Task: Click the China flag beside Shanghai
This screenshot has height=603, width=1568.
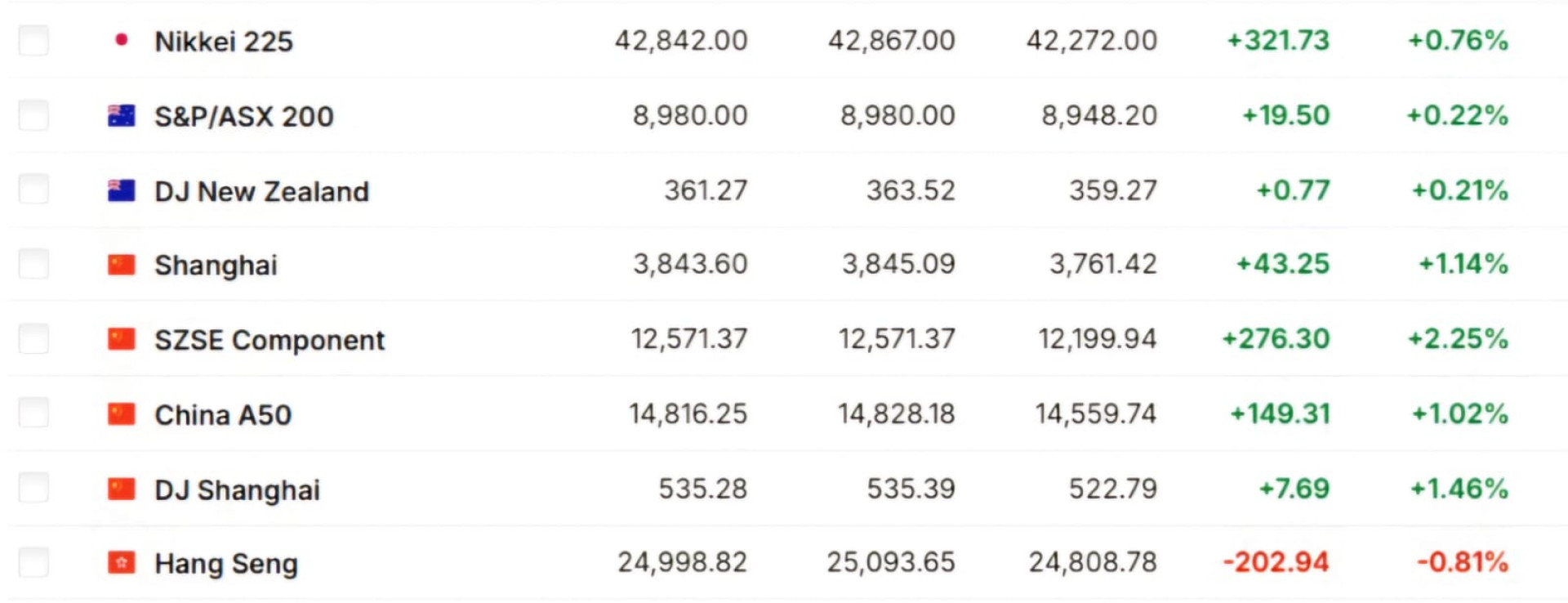Action: click(122, 265)
